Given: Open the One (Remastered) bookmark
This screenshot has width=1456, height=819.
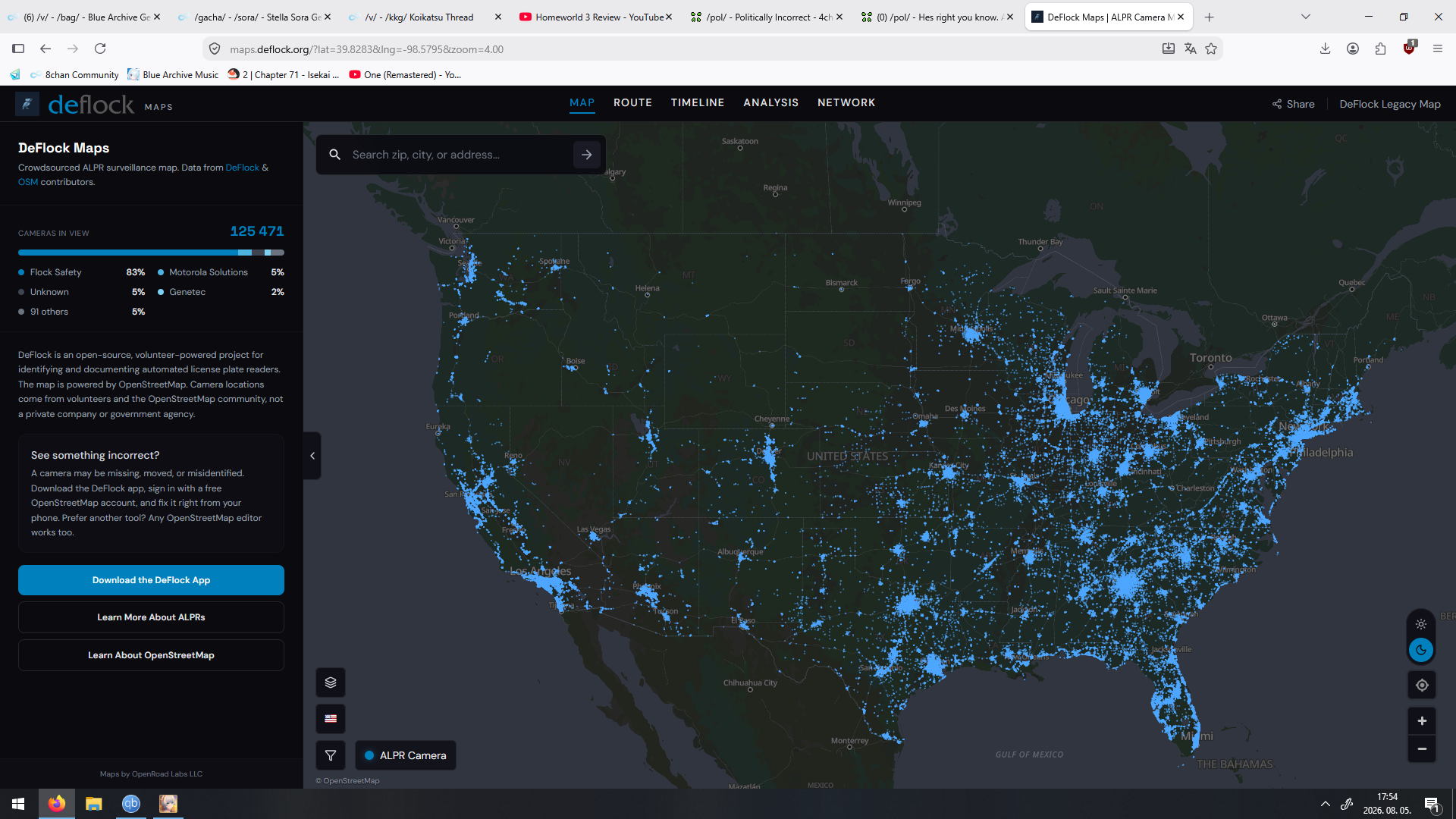Looking at the screenshot, I should tap(405, 74).
